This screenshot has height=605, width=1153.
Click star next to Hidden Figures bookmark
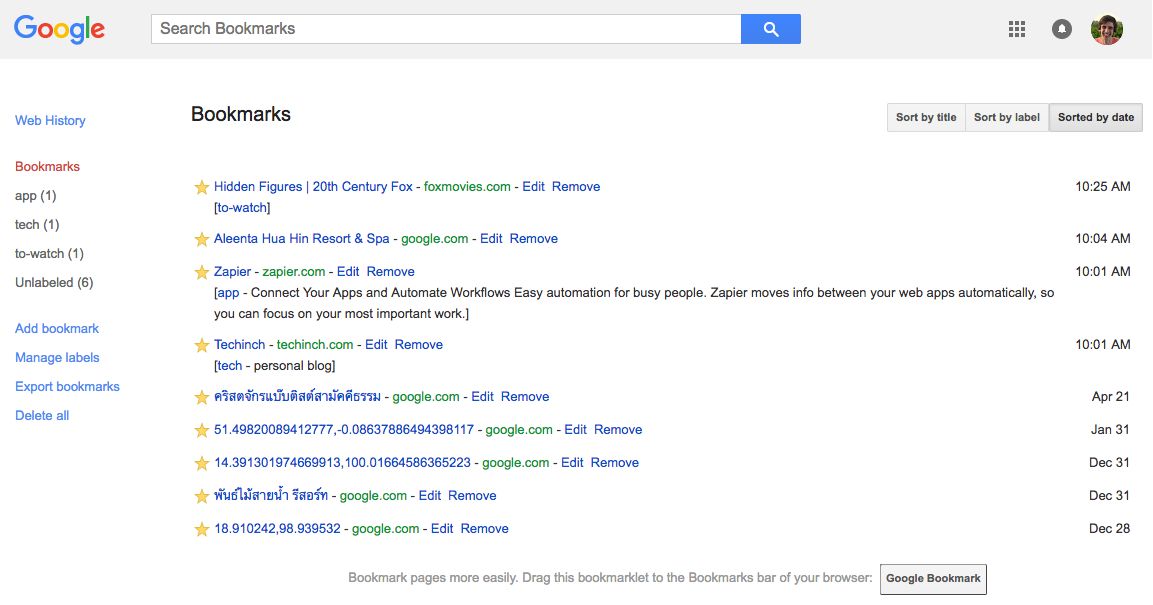202,187
